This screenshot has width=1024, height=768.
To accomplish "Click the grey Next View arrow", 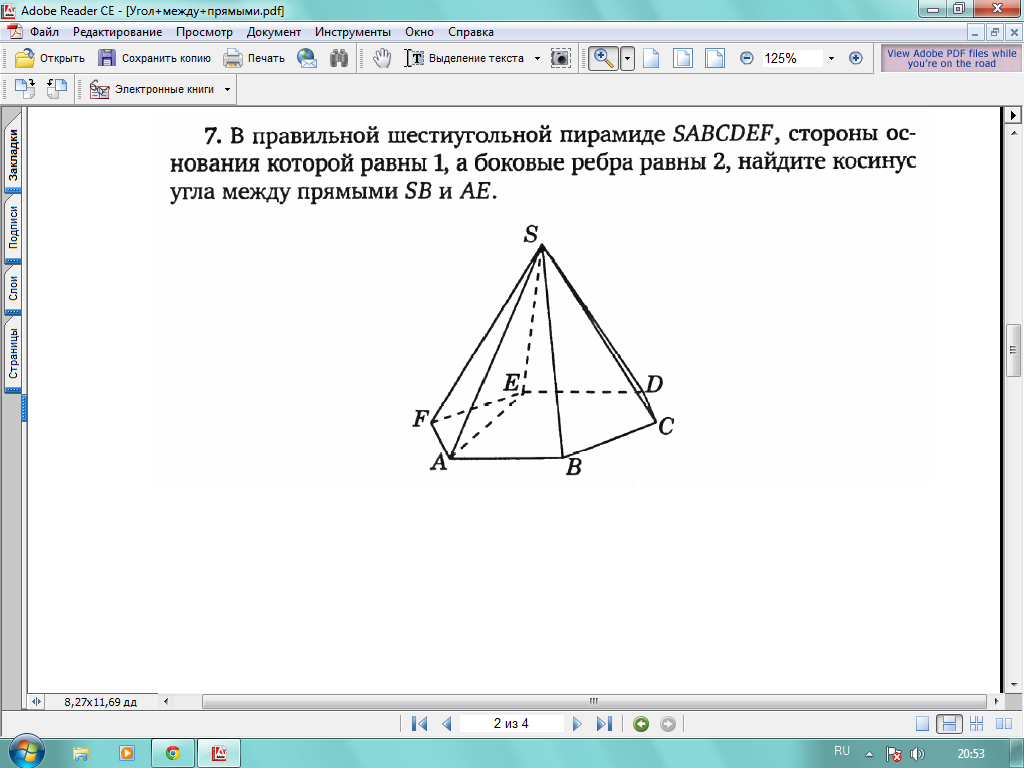I will [x=667, y=724].
